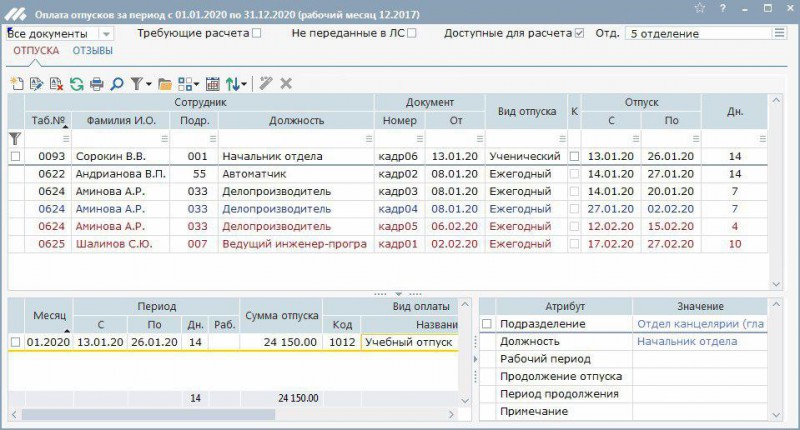Open list button beside 5 отделение field
The height and width of the screenshot is (430, 800).
pos(779,33)
